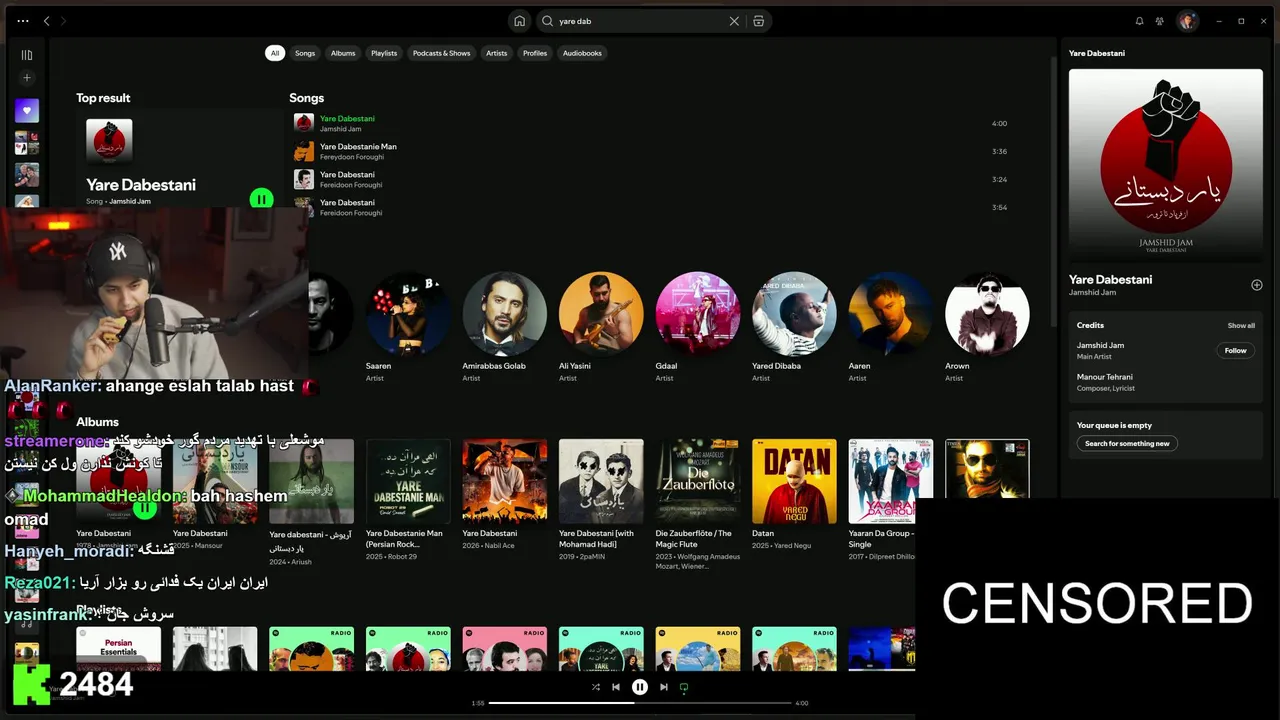Select the Profiles filter chip
The width and height of the screenshot is (1280, 720).
535,53
